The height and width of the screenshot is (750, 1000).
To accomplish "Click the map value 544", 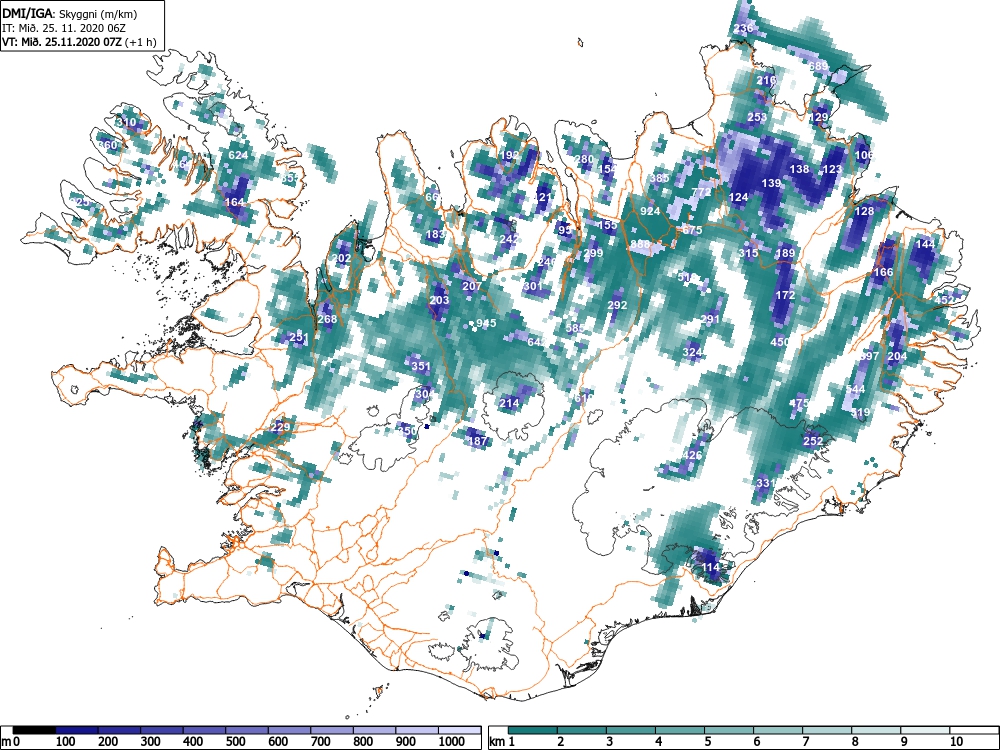I will click(855, 389).
